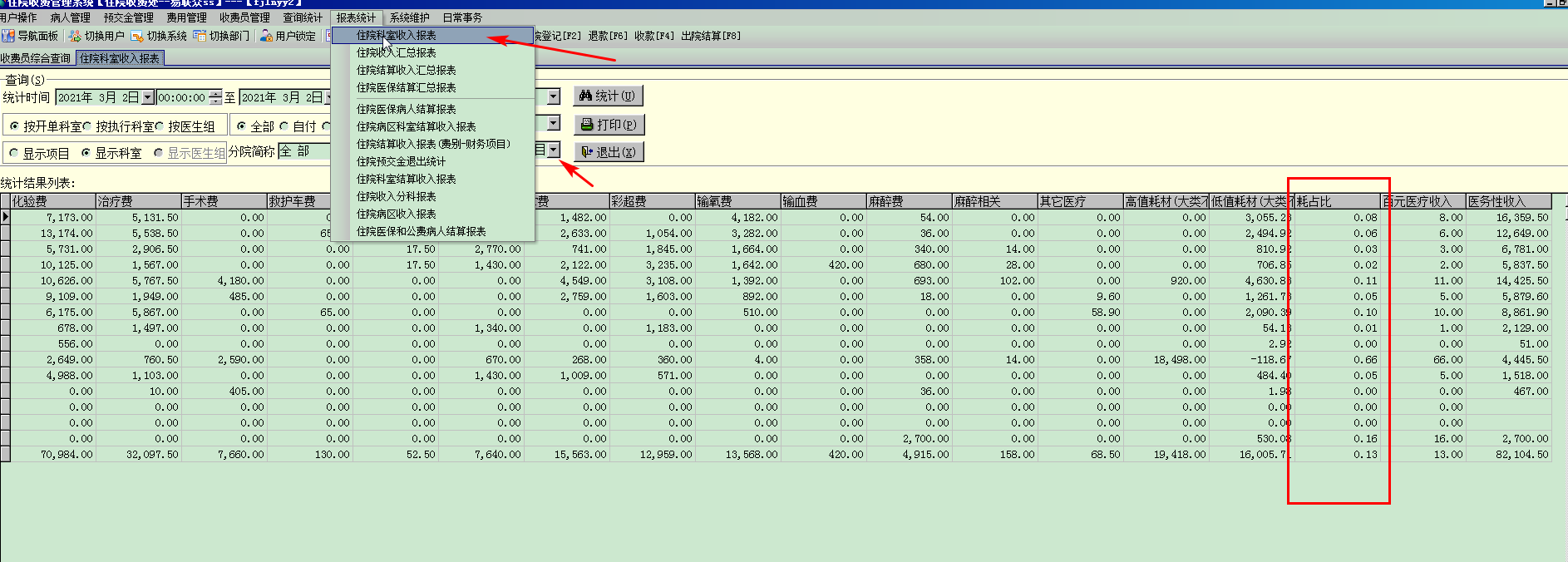
Task: Open dropdown beside the 退出 button
Action: [x=554, y=150]
